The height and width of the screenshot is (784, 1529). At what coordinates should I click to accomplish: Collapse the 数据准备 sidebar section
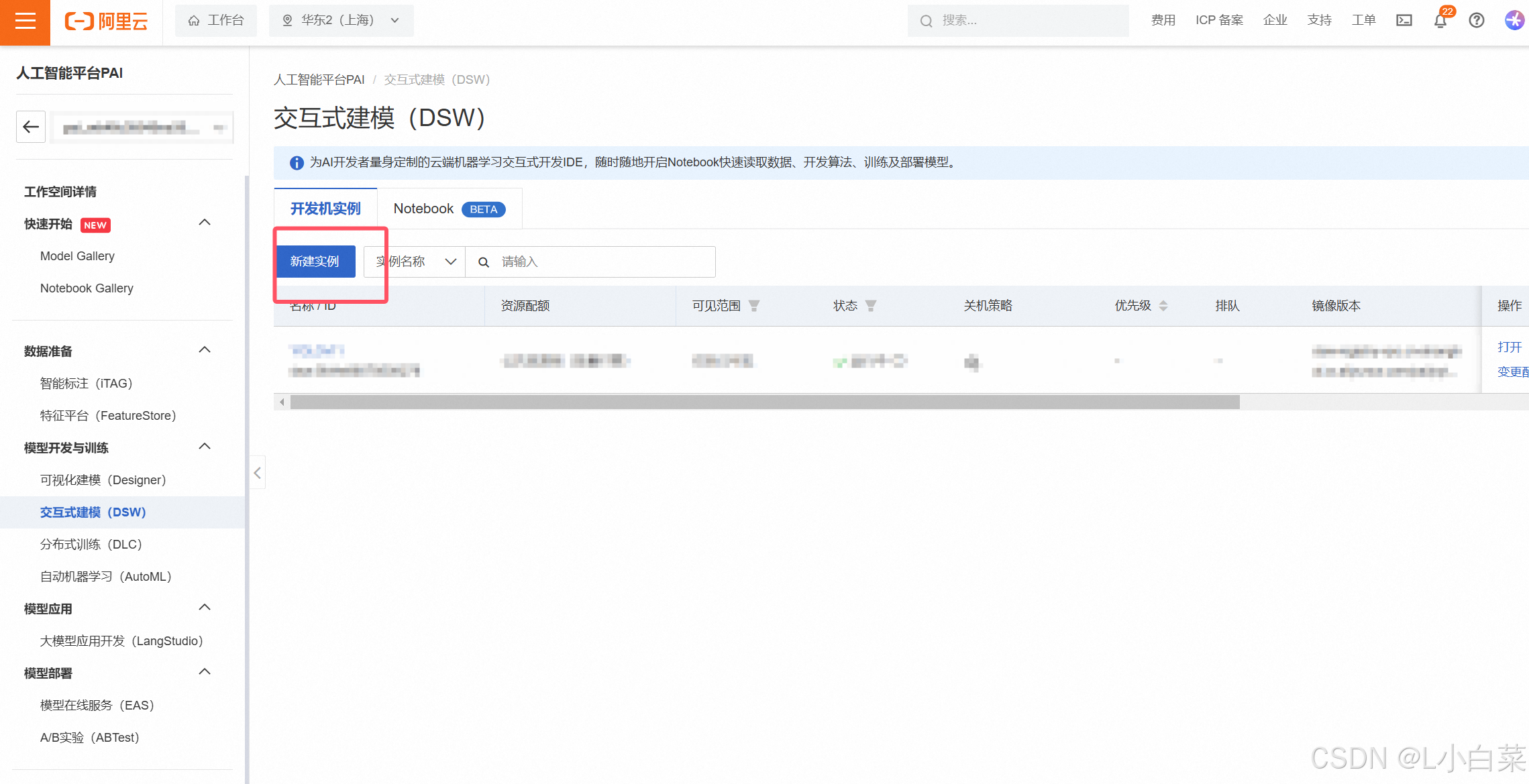pos(205,350)
